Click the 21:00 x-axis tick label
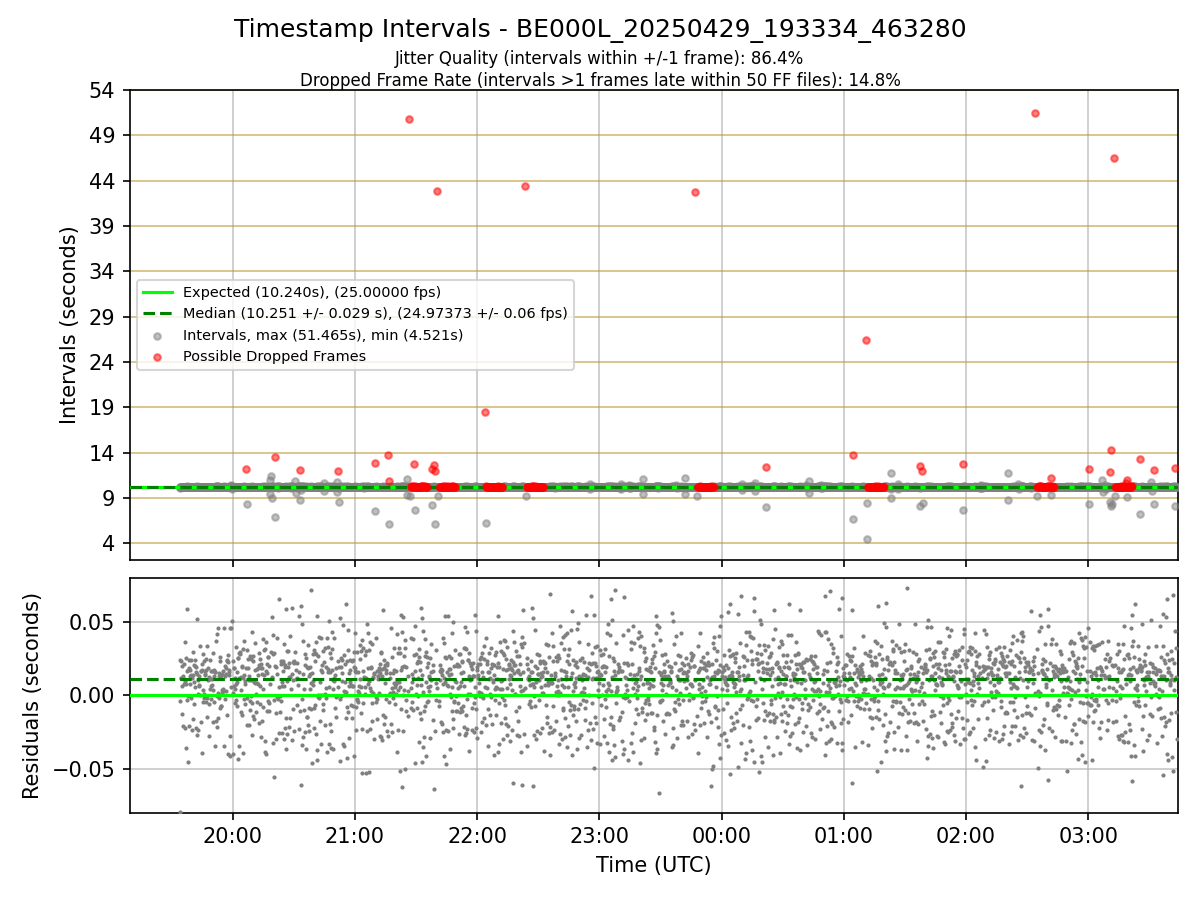The height and width of the screenshot is (900, 1200). point(355,836)
